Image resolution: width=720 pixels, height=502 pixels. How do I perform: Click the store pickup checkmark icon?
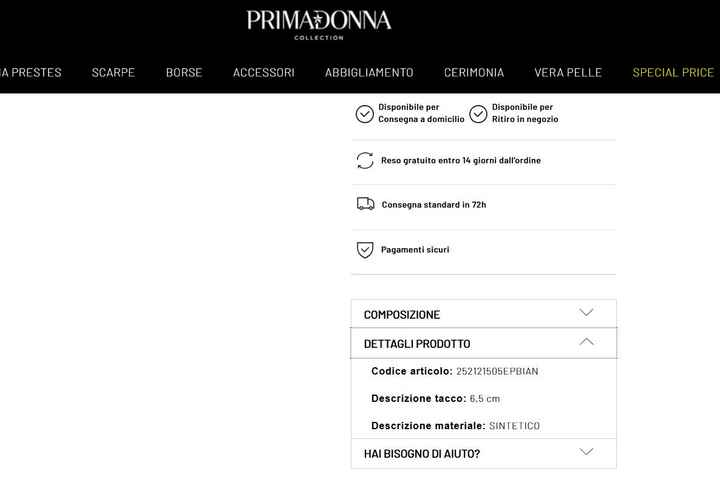[x=478, y=113]
